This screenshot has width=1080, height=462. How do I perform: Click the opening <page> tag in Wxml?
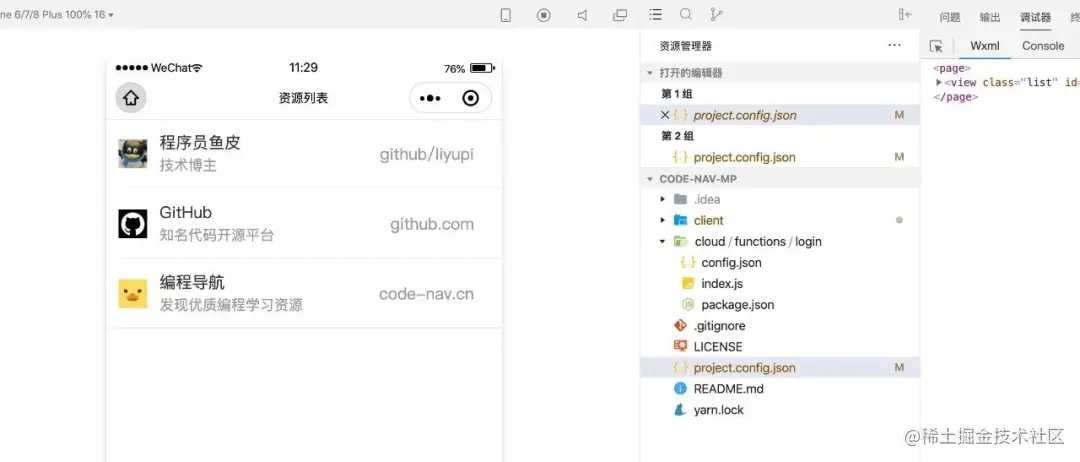952,68
